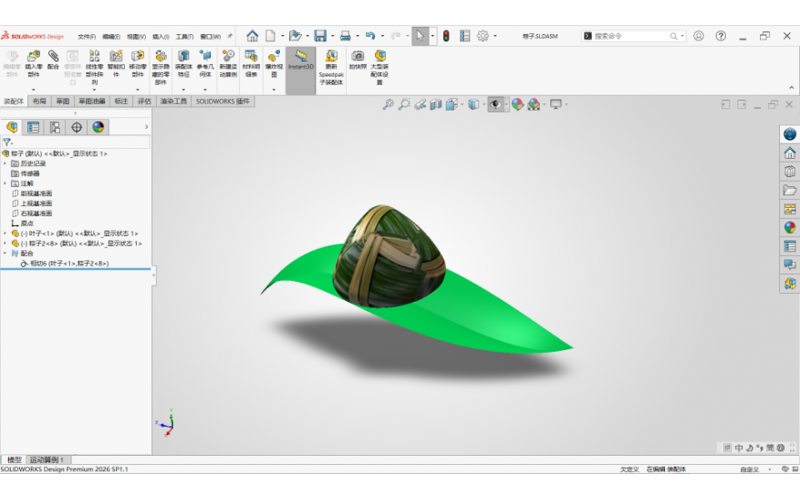This screenshot has height=500, width=800.
Task: Open the 视图(V) menu
Action: point(136,36)
